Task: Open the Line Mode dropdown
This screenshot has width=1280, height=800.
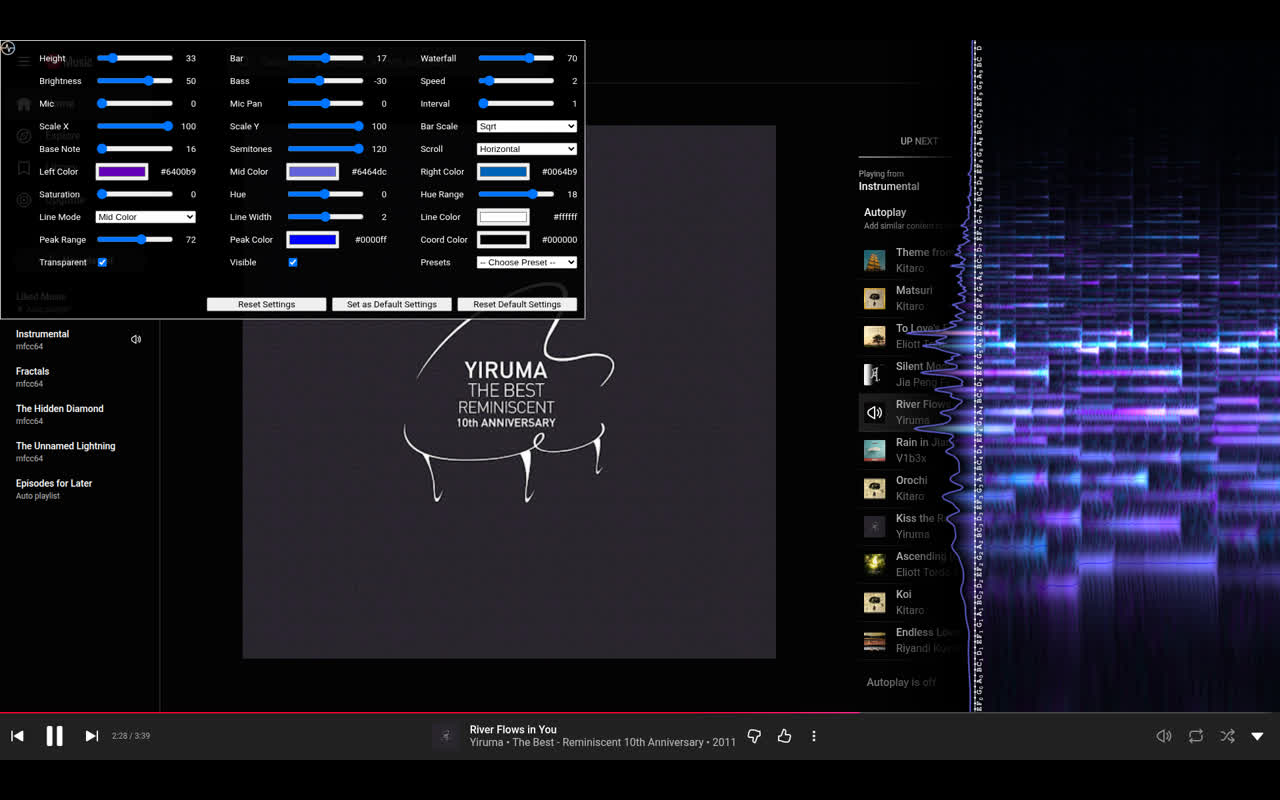Action: click(x=146, y=217)
